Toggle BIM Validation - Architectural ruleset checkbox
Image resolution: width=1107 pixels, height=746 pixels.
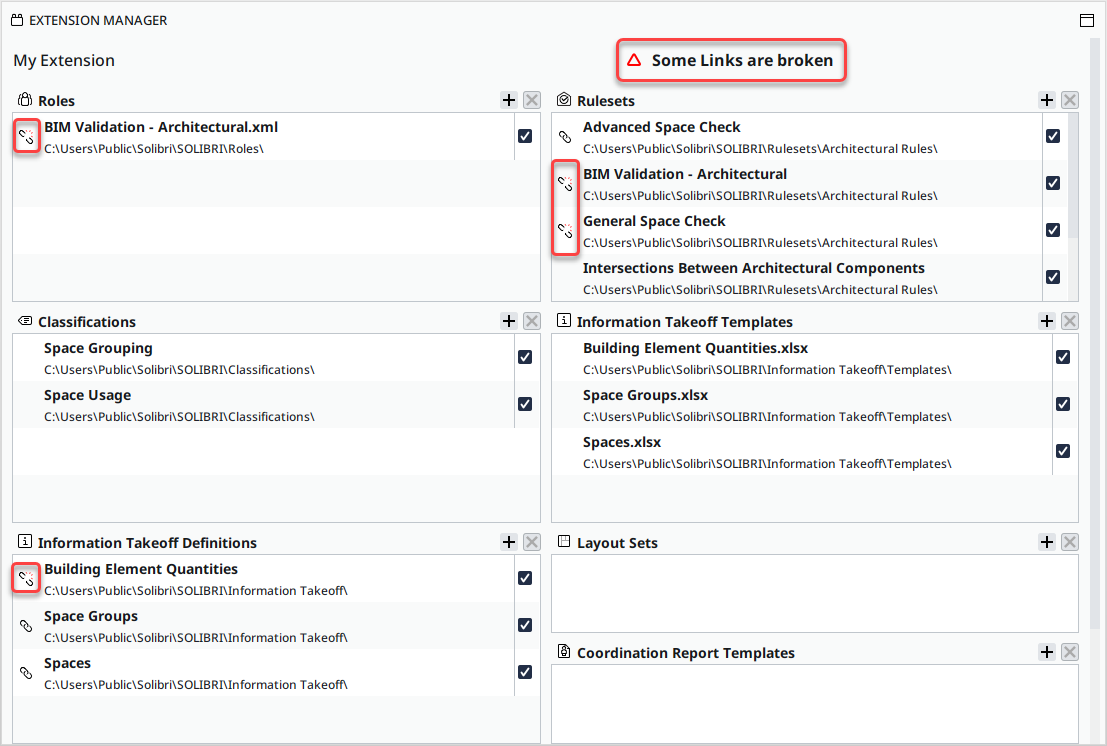point(1053,184)
